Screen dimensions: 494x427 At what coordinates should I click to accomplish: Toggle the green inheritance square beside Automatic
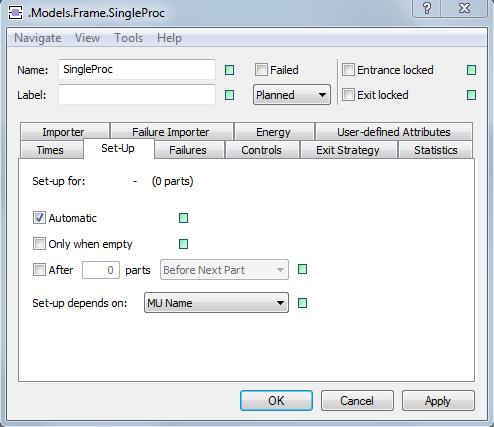pyautogui.click(x=183, y=218)
